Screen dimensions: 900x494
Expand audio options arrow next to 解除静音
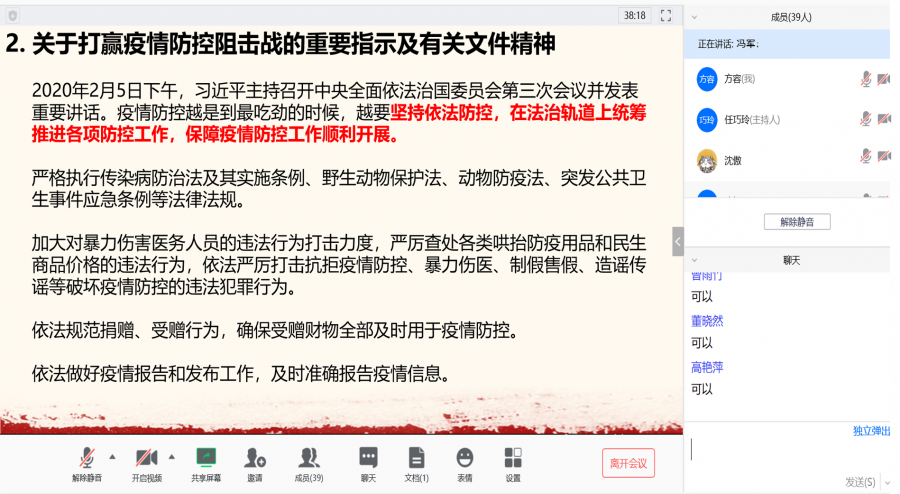[x=112, y=457]
